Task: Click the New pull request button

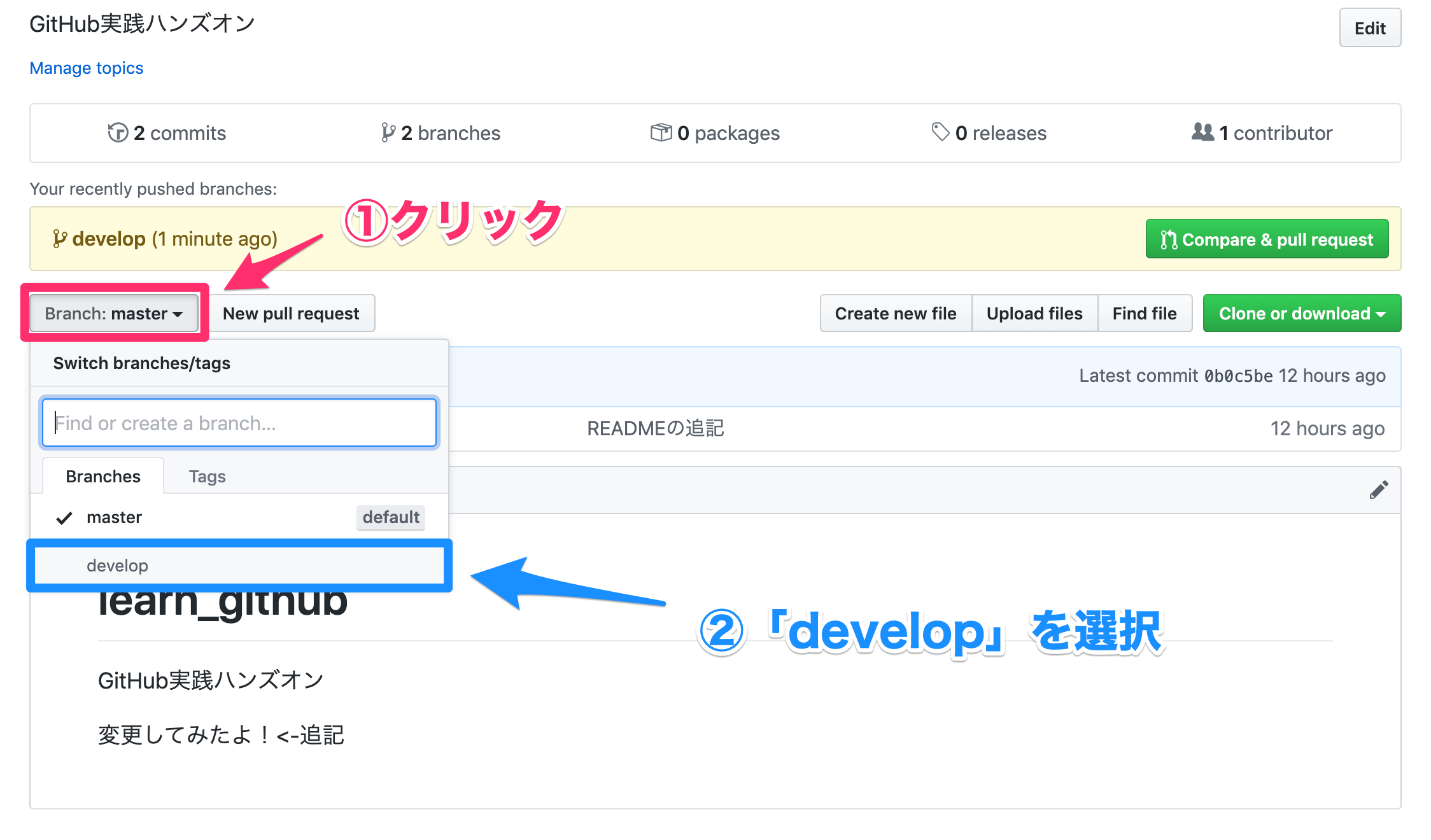Action: click(291, 313)
